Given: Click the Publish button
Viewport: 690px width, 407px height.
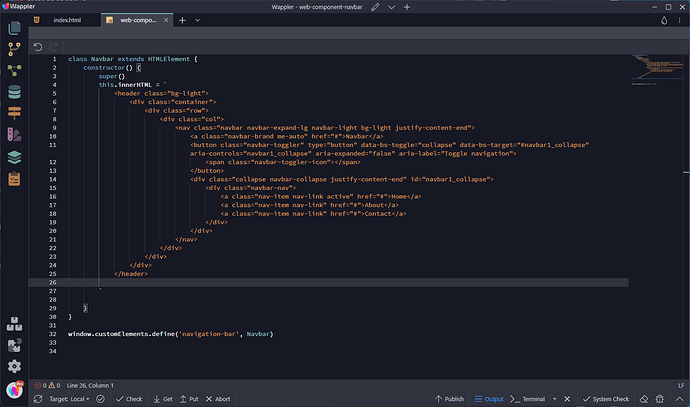Looking at the screenshot, I should [449, 399].
